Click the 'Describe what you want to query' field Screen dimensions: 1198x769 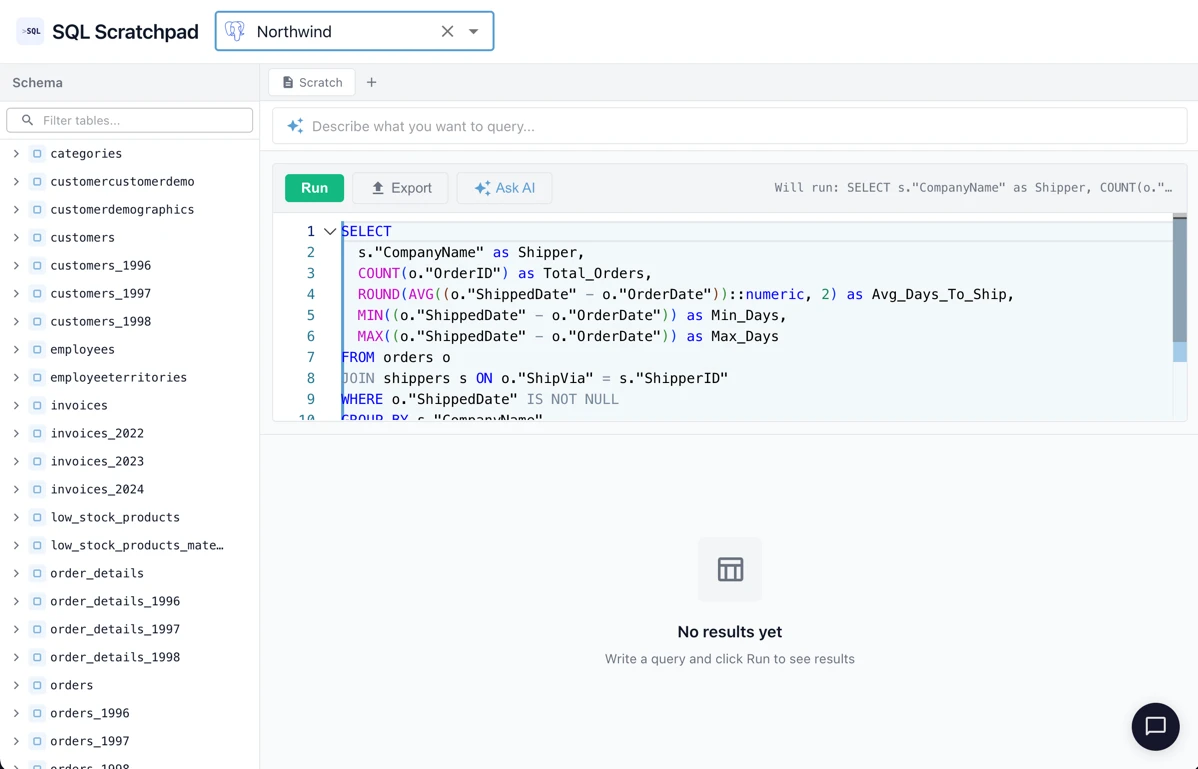point(600,125)
